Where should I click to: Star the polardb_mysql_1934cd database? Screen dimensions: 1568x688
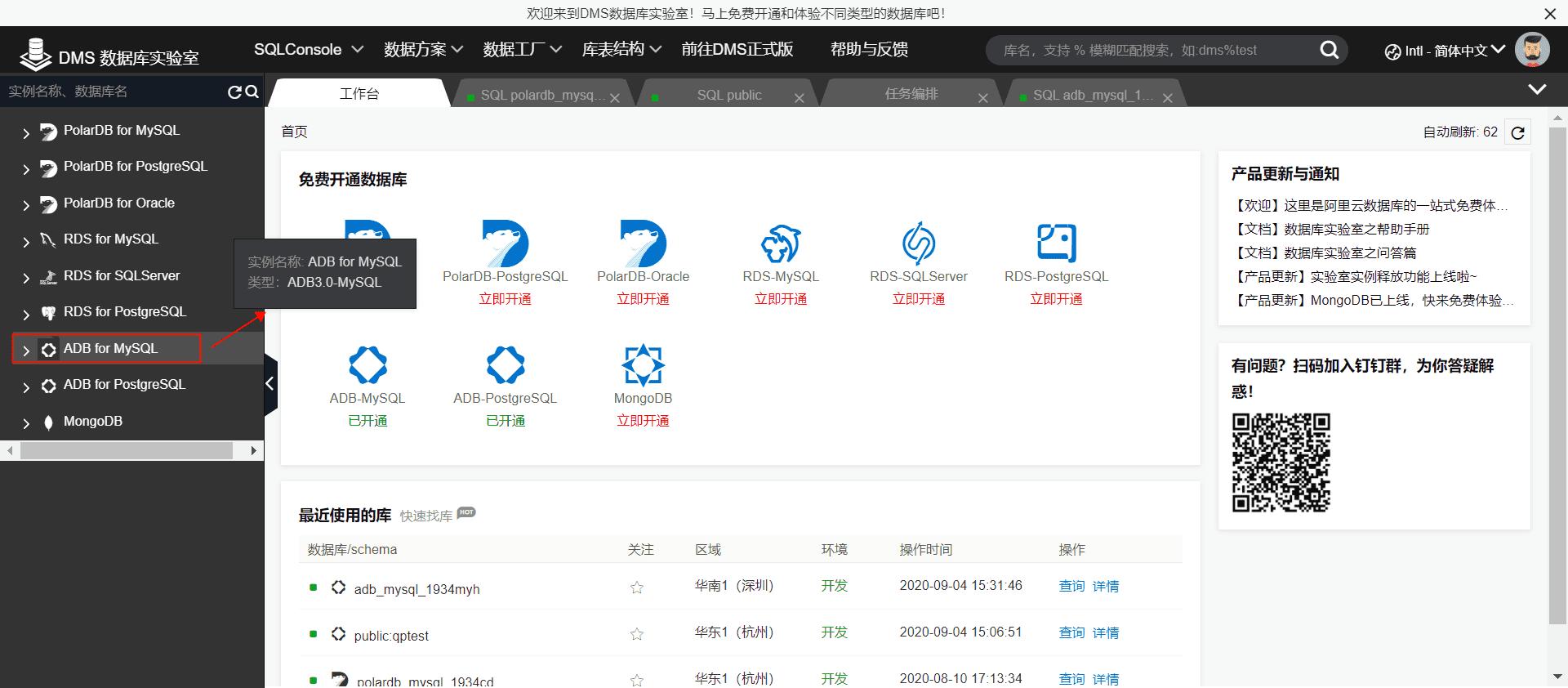(637, 681)
